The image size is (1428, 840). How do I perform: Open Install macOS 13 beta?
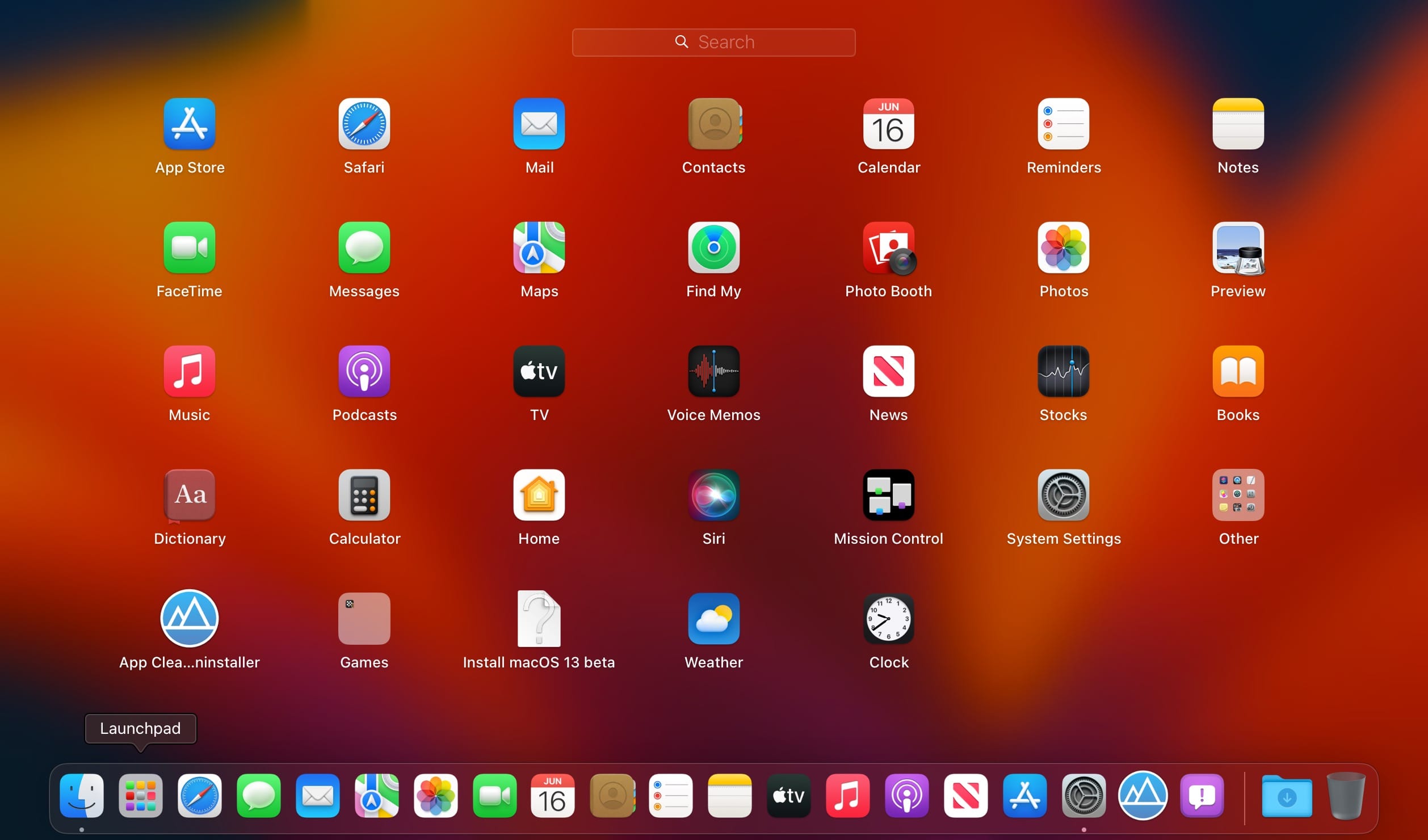[538, 619]
